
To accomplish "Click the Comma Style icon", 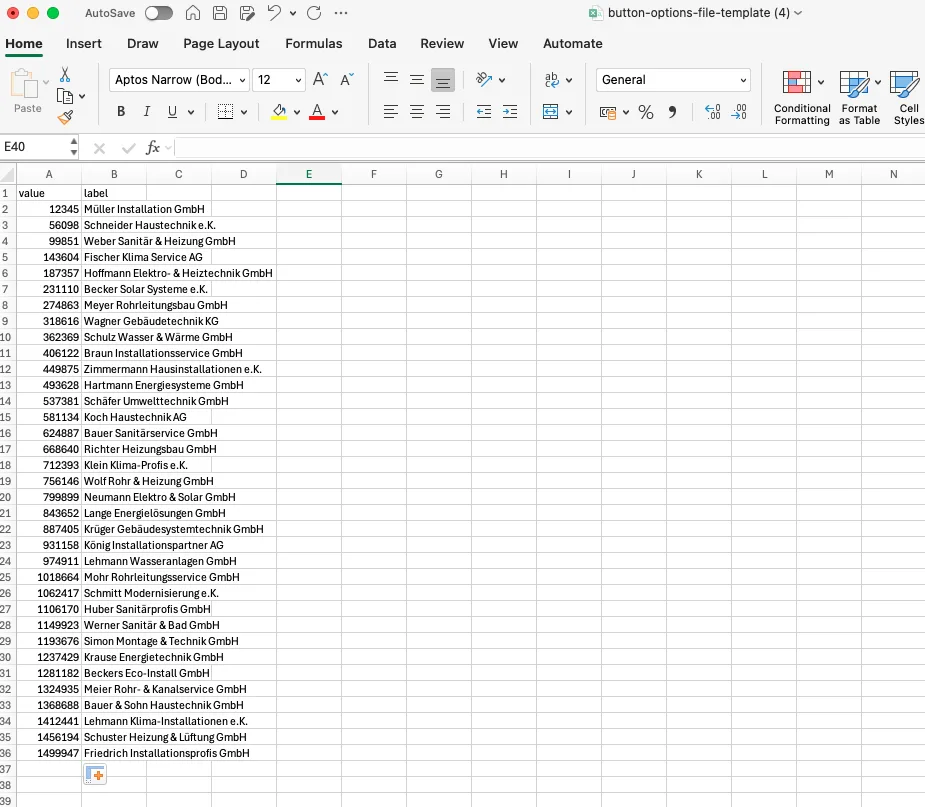I will click(x=673, y=112).
